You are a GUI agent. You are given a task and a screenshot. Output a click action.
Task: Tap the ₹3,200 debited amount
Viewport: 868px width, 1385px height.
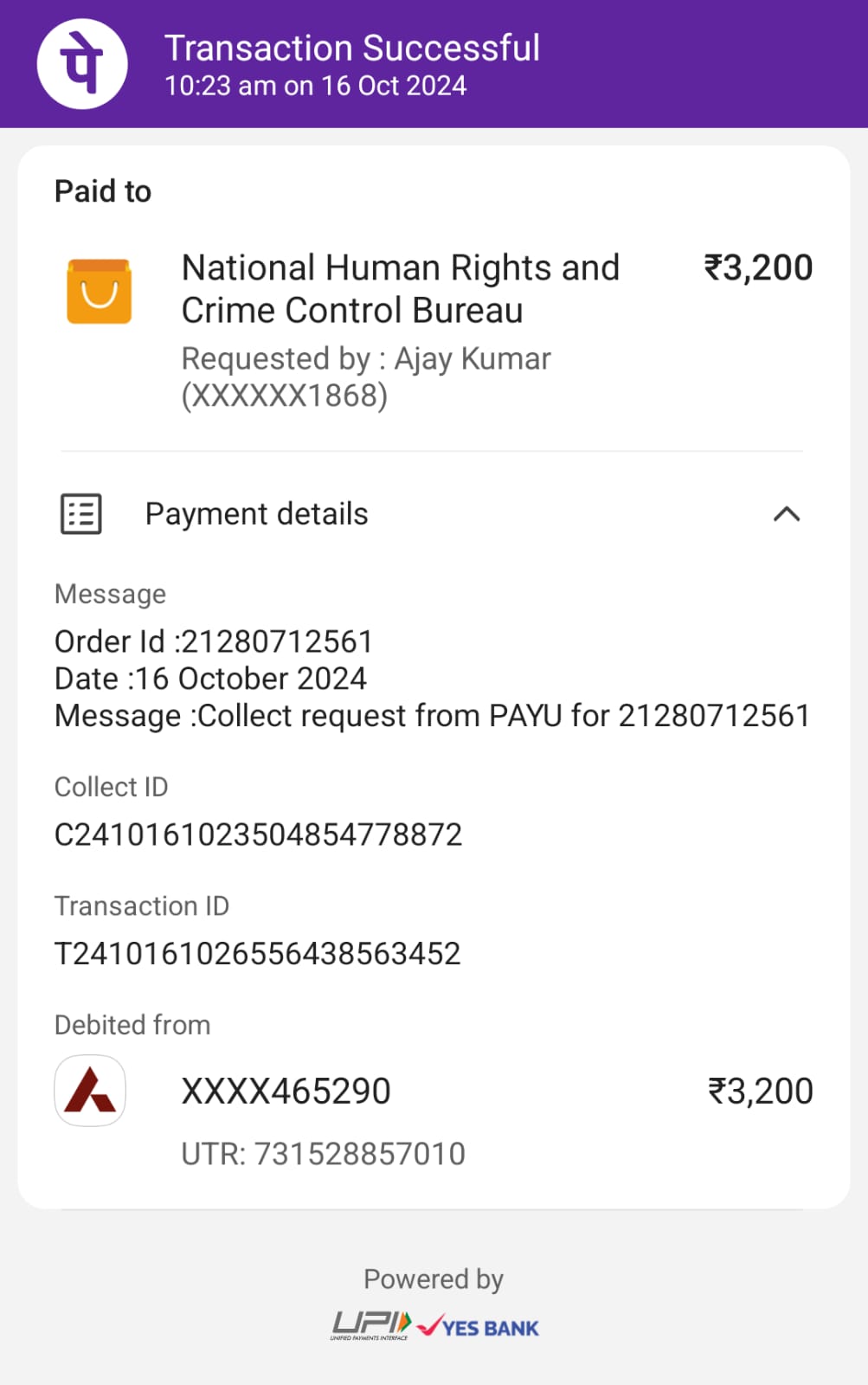coord(760,1091)
